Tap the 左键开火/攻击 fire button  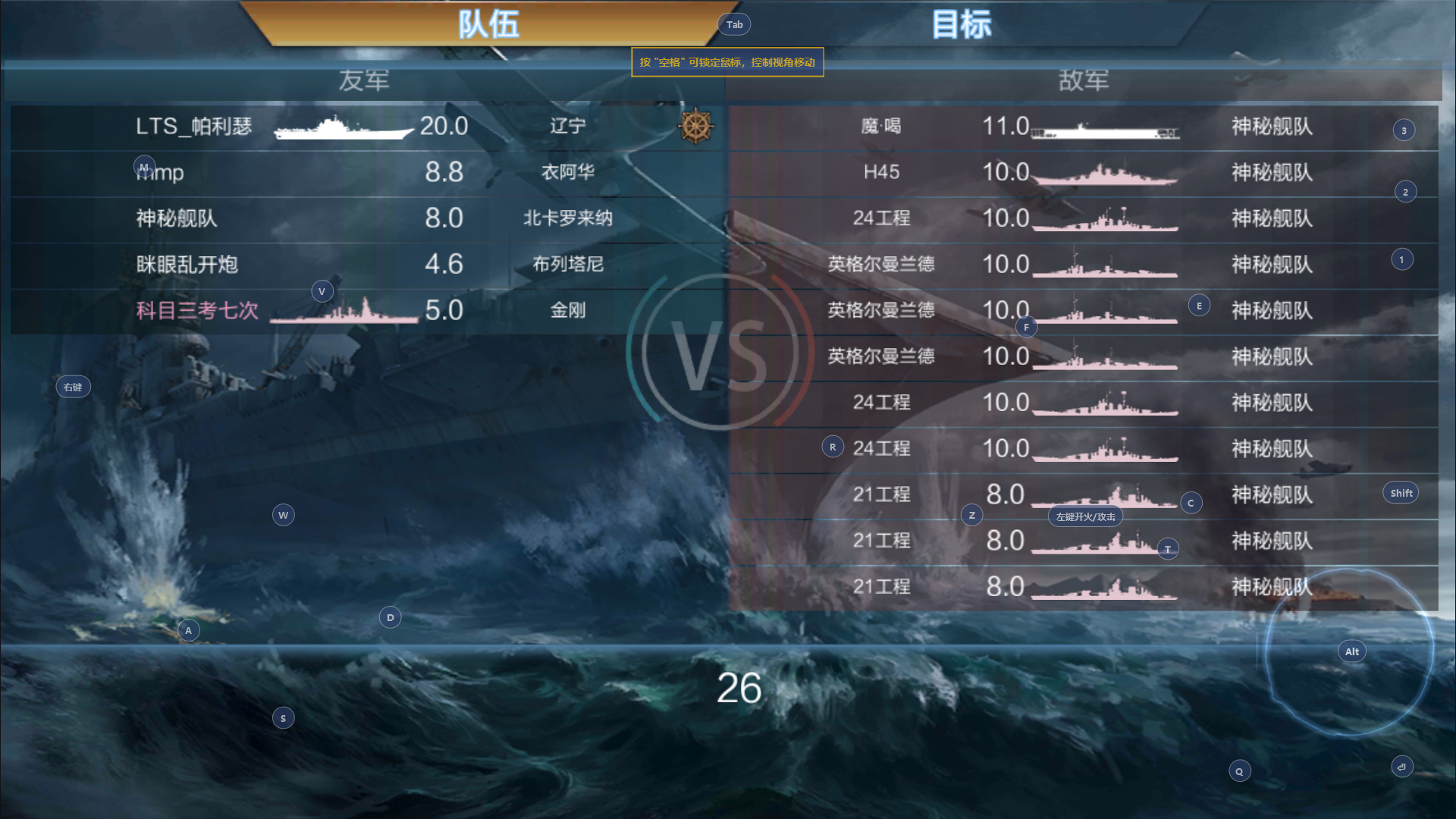[1085, 516]
